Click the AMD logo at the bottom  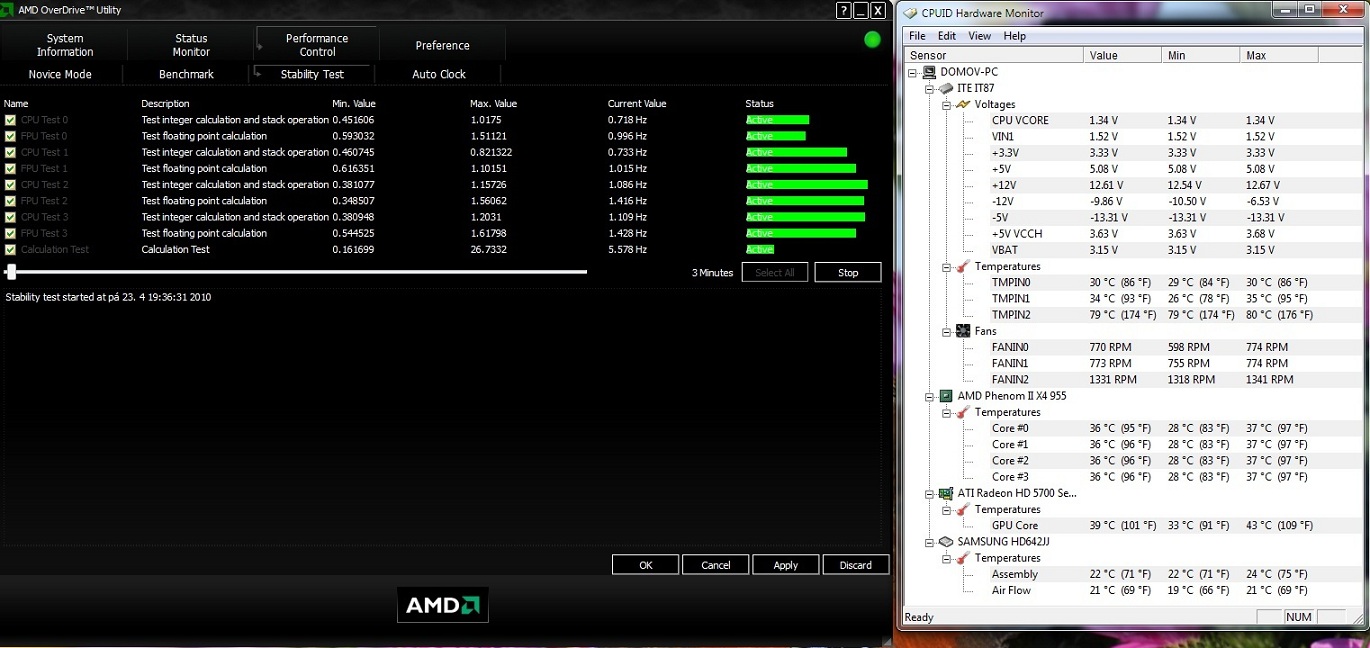(442, 605)
